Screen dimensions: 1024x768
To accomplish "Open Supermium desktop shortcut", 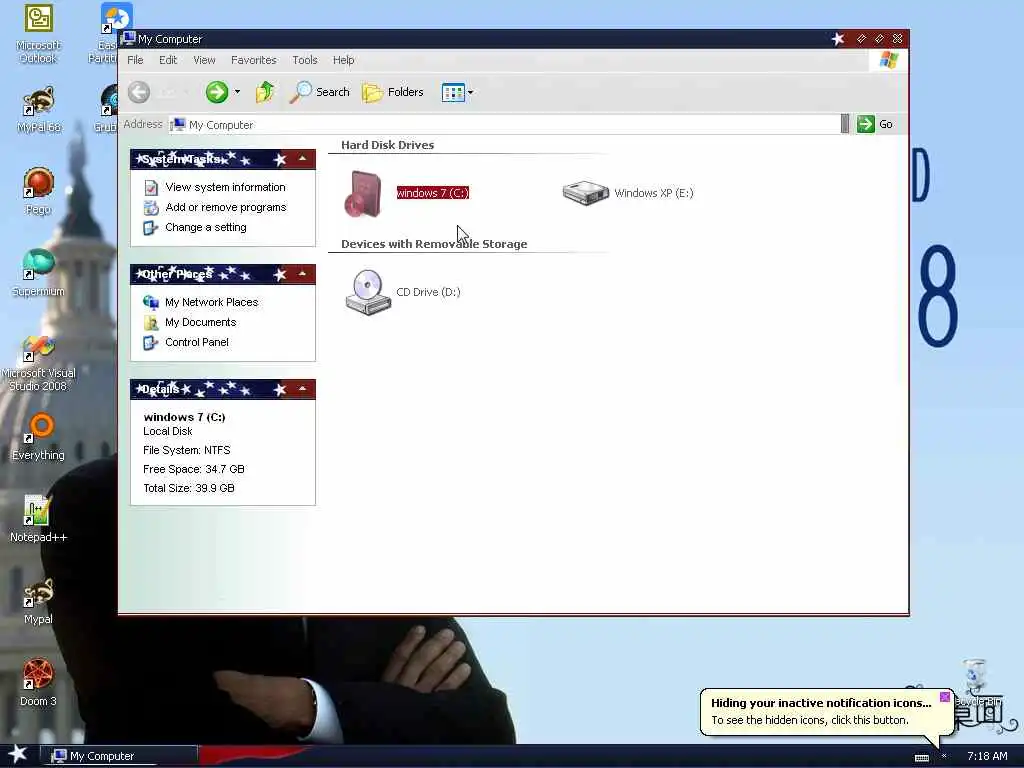I will point(38,274).
